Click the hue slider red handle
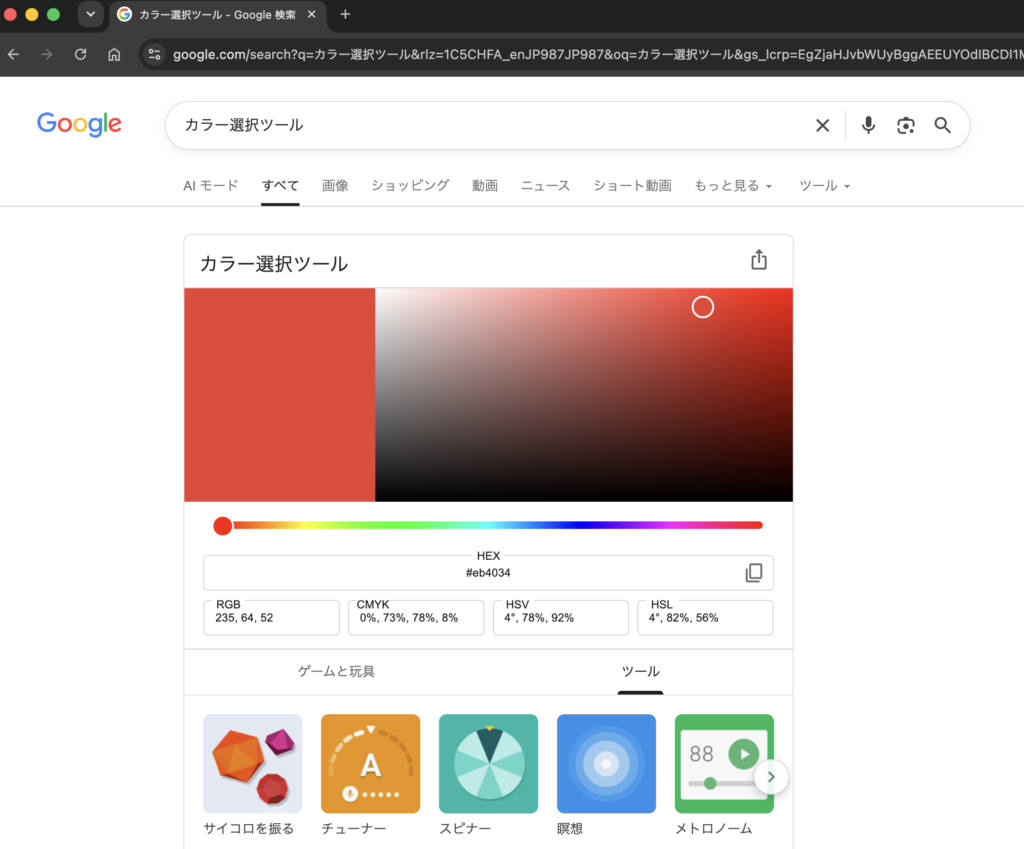The width and height of the screenshot is (1024, 849). [223, 526]
